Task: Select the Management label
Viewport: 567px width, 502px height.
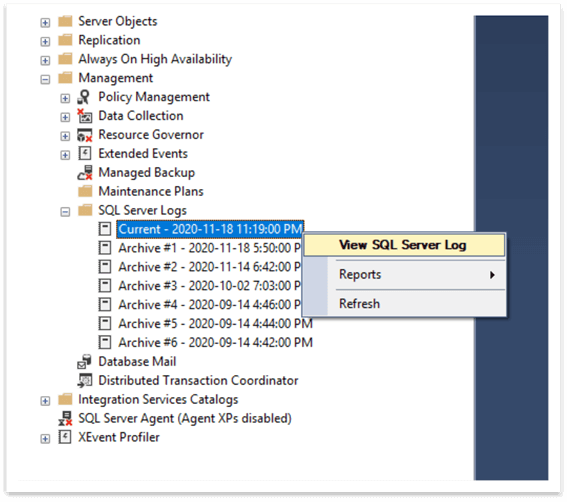Action: [116, 78]
